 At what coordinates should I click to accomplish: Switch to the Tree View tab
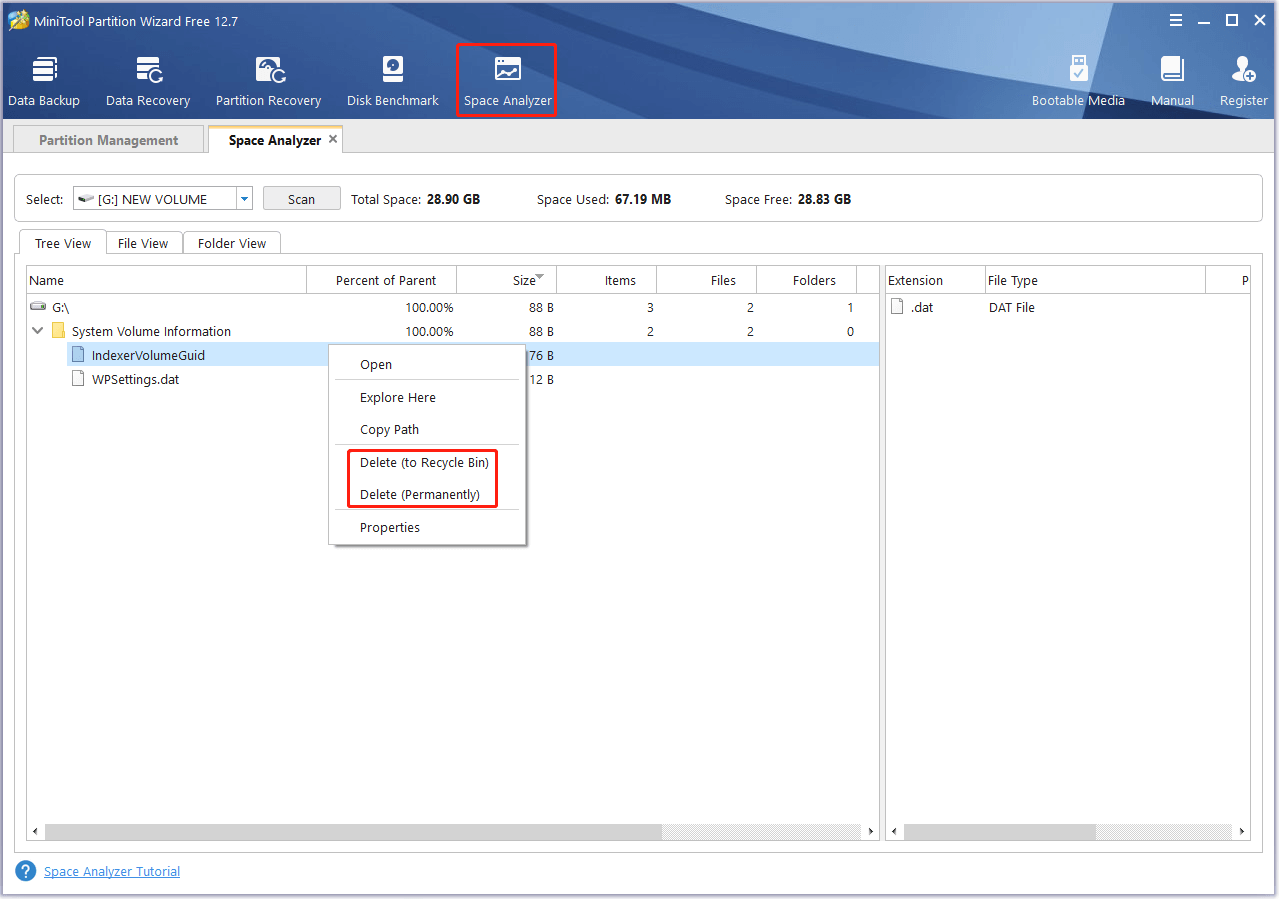[x=63, y=243]
